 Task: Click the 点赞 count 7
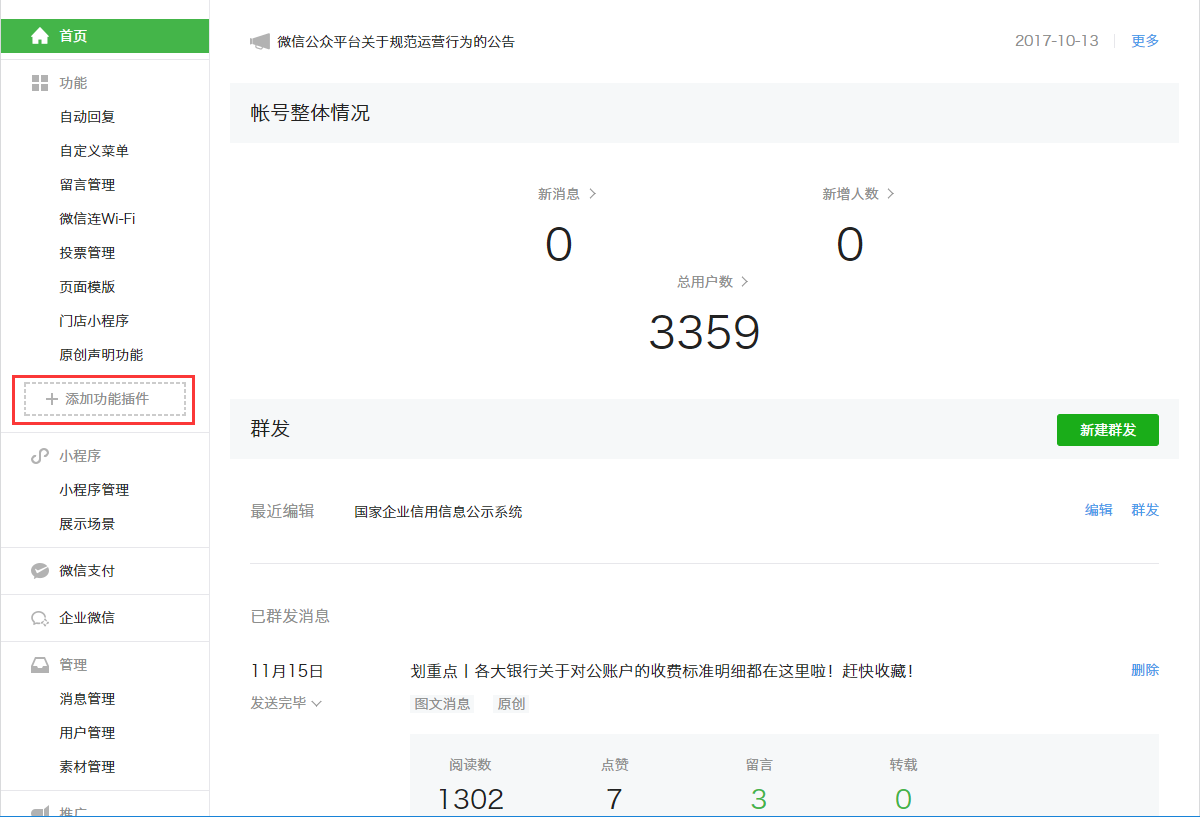point(614,799)
